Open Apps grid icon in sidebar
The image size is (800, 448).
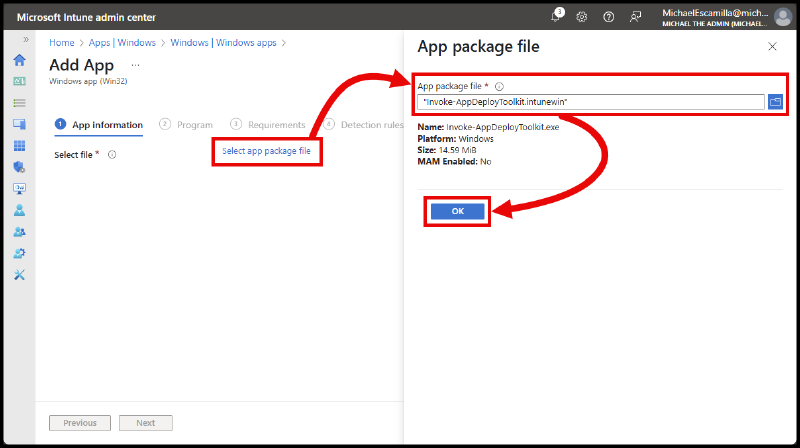19,146
